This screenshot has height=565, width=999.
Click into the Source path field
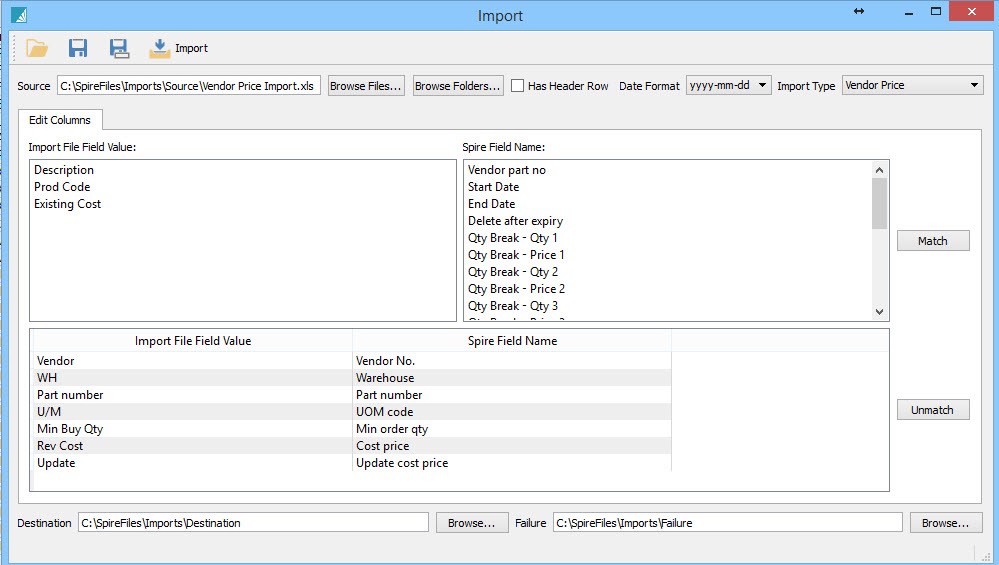pyautogui.click(x=187, y=86)
